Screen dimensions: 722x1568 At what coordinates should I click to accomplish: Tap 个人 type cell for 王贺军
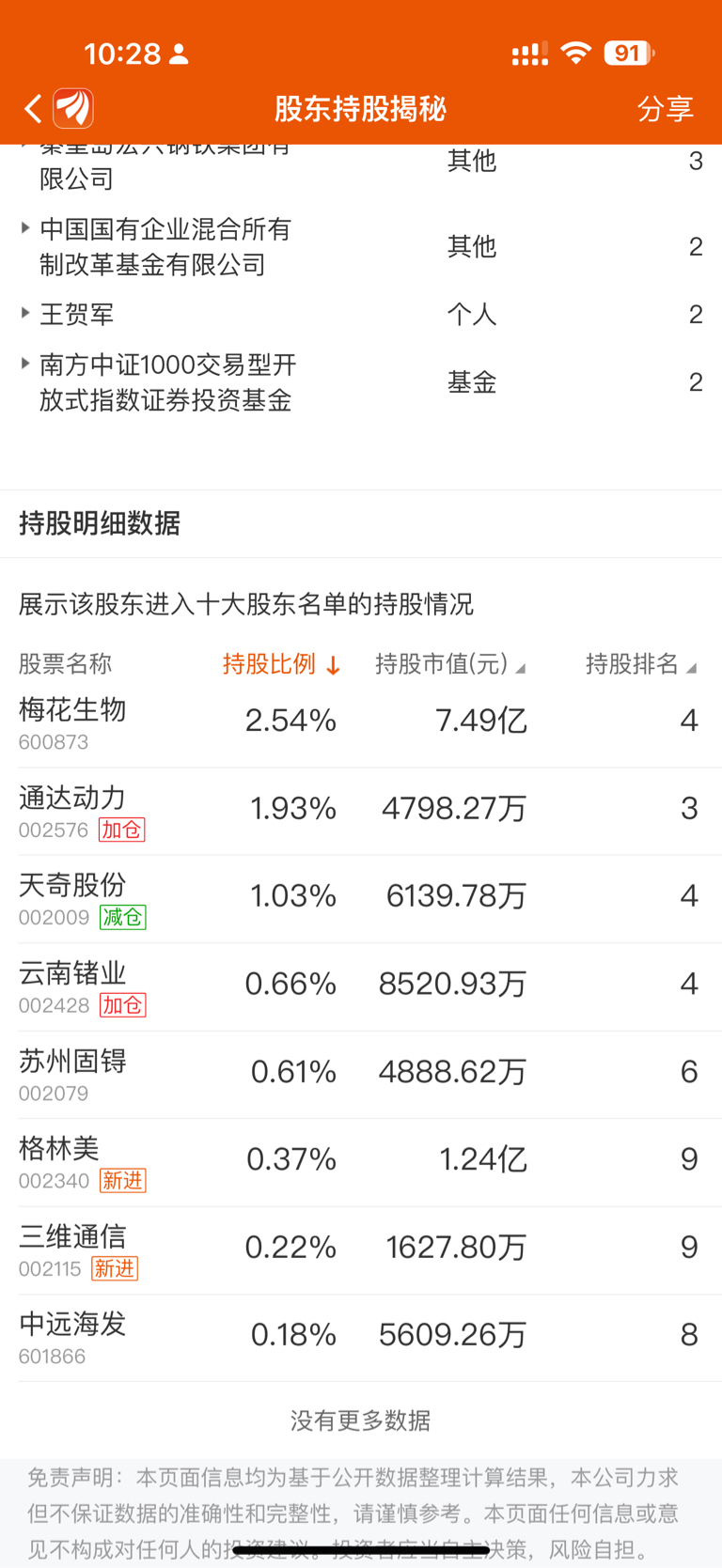pos(472,314)
